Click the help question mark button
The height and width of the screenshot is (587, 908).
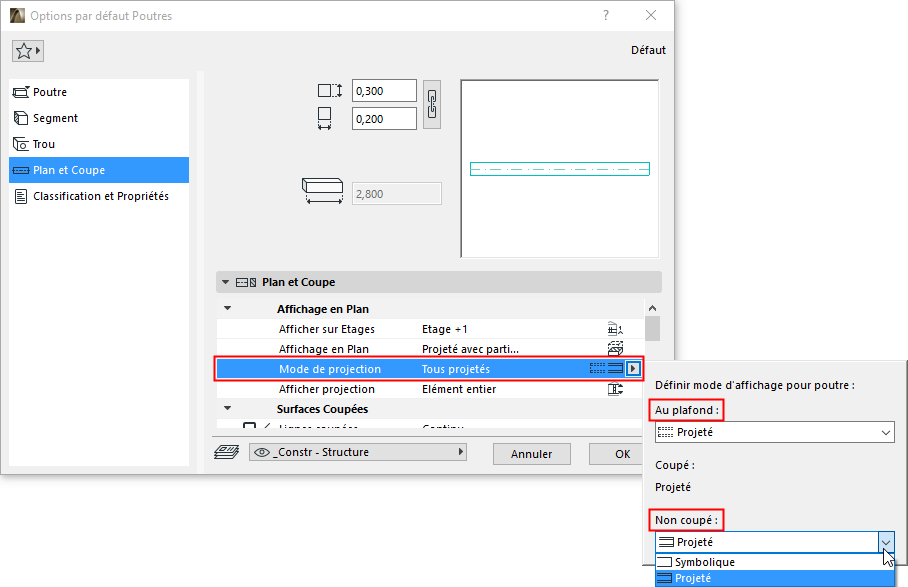[606, 15]
